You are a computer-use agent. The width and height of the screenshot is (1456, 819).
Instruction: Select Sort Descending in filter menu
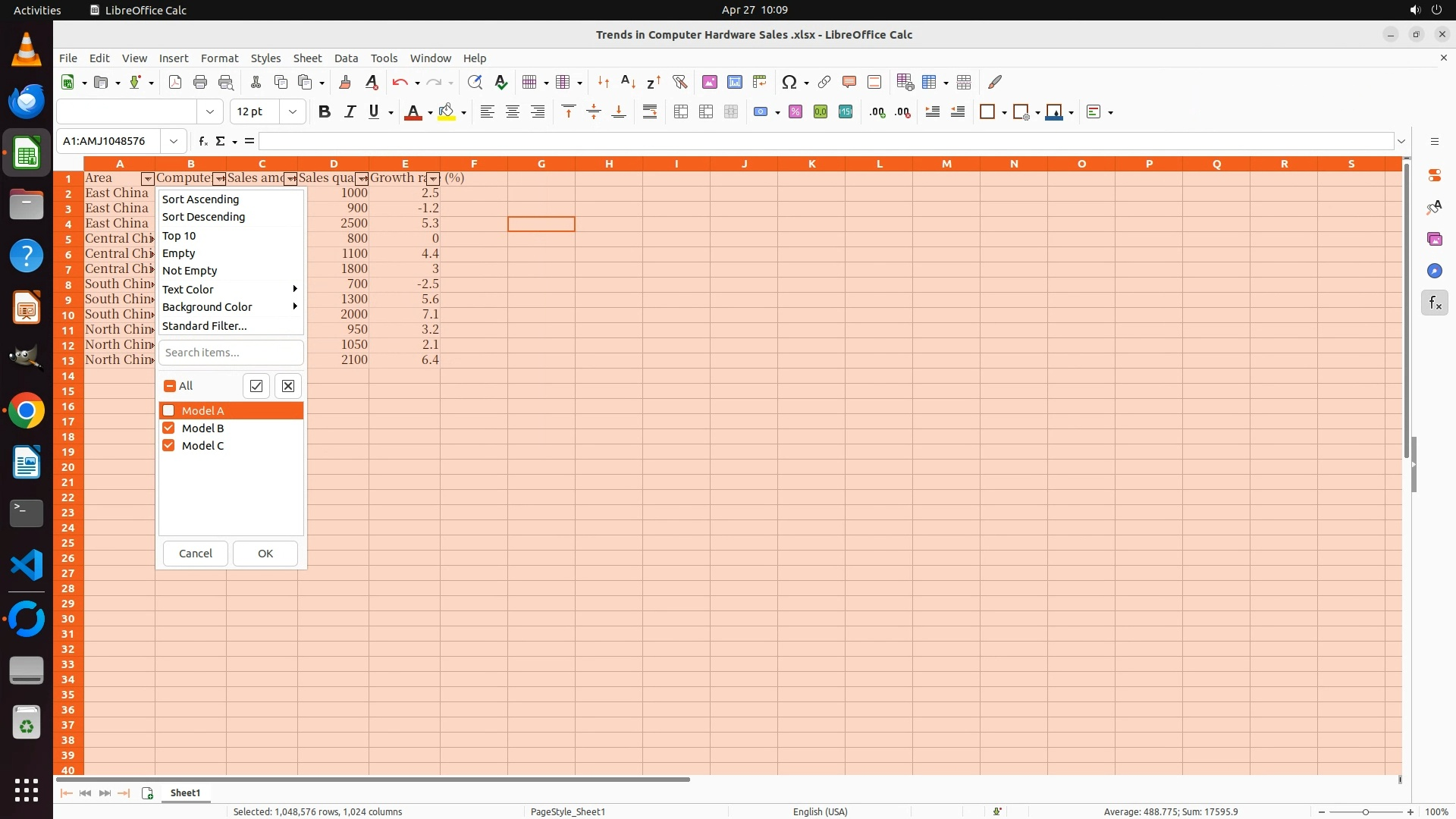point(203,217)
